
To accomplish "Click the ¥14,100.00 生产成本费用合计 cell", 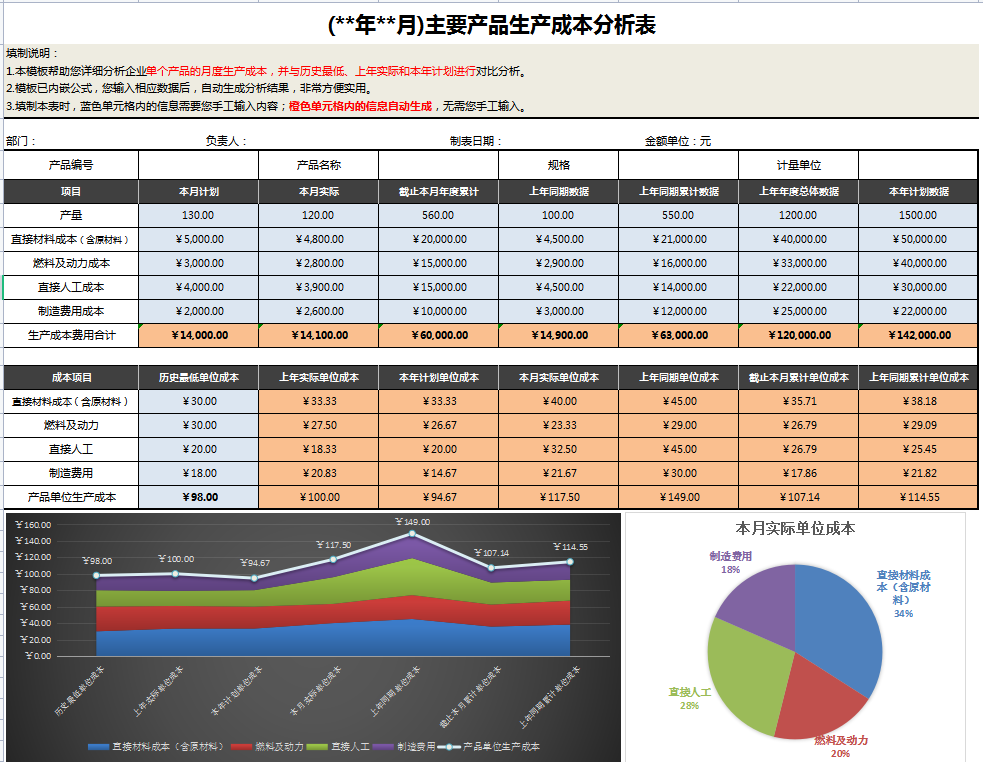I will click(x=319, y=336).
